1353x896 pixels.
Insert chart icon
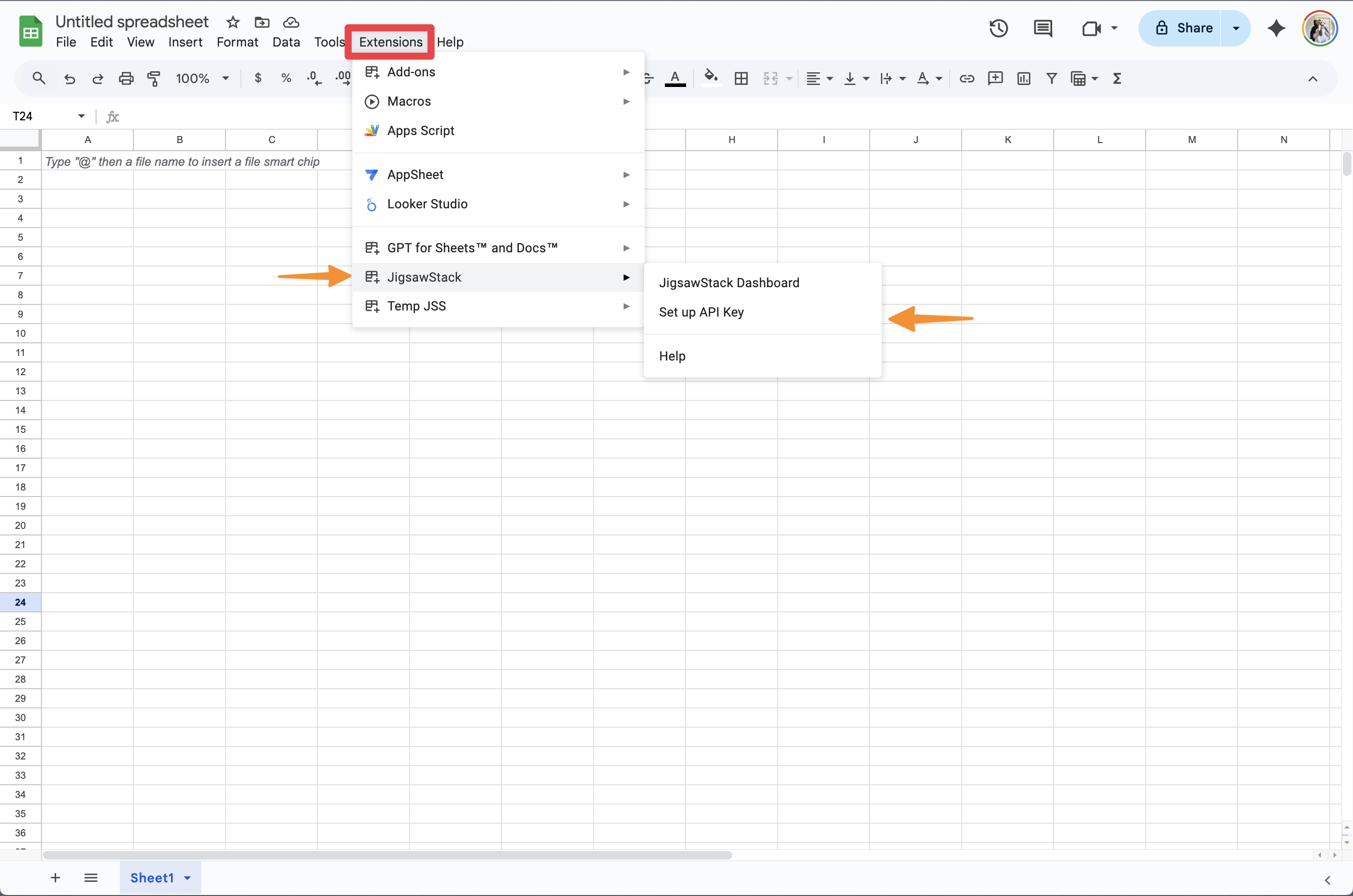(1024, 78)
